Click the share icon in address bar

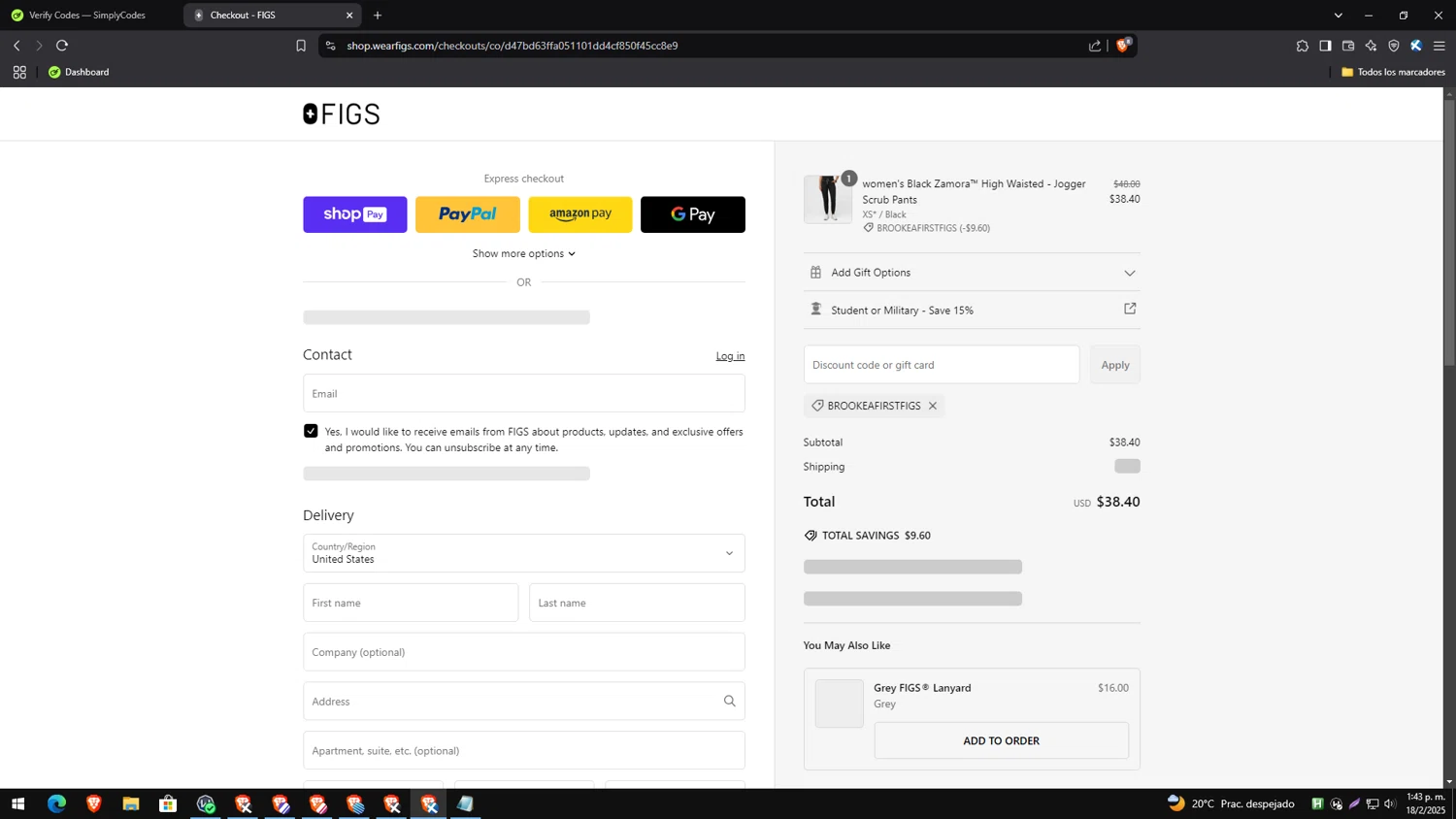pos(1095,46)
